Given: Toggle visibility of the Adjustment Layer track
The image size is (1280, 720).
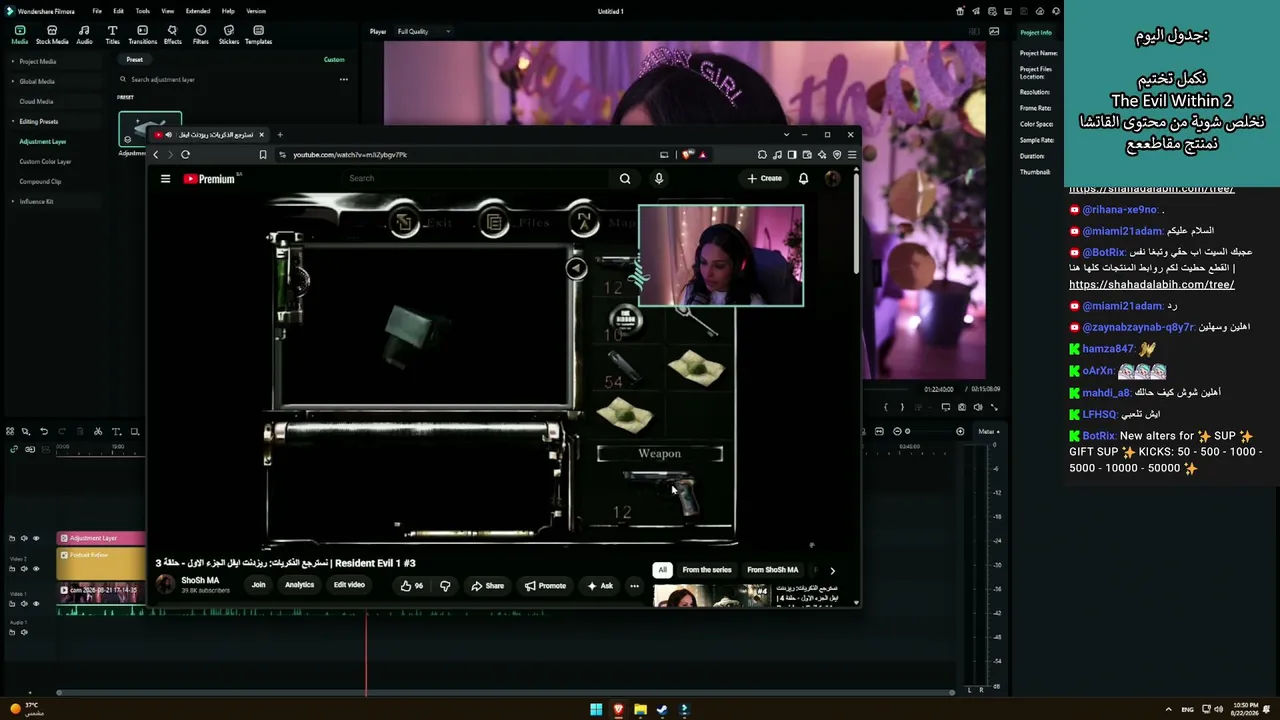Looking at the screenshot, I should tap(36, 539).
